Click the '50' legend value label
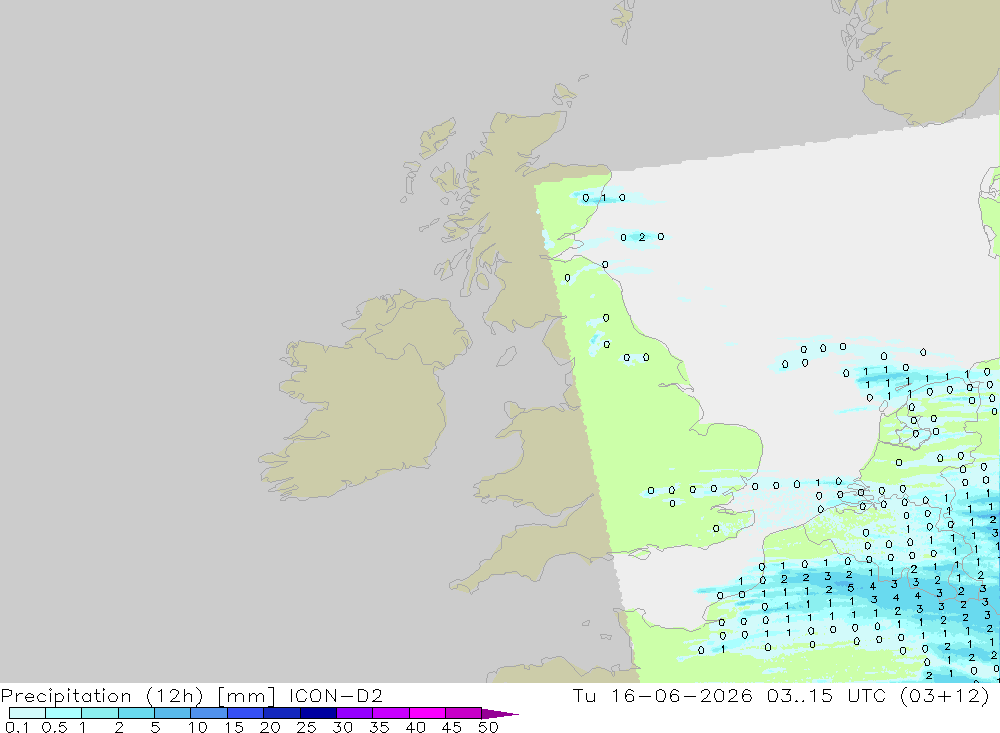1000x733 pixels. click(488, 727)
